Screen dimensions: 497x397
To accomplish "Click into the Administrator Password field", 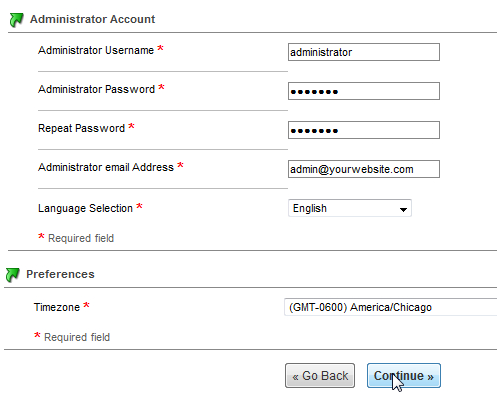I will 364,91.
